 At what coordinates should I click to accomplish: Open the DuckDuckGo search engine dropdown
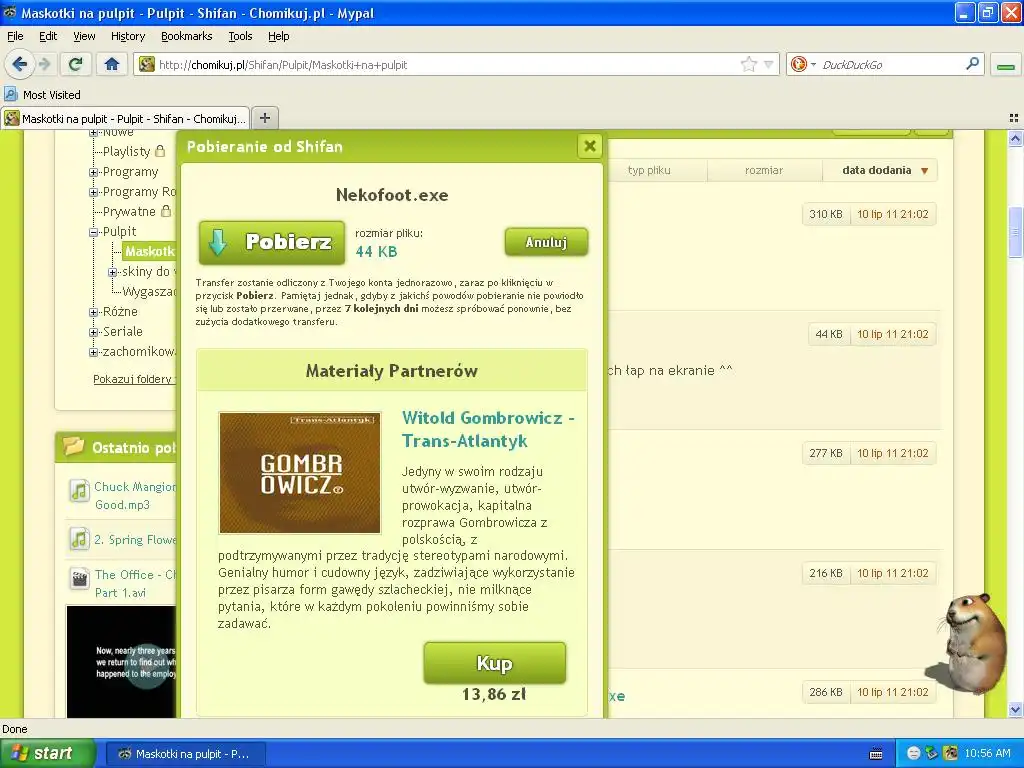pyautogui.click(x=803, y=64)
